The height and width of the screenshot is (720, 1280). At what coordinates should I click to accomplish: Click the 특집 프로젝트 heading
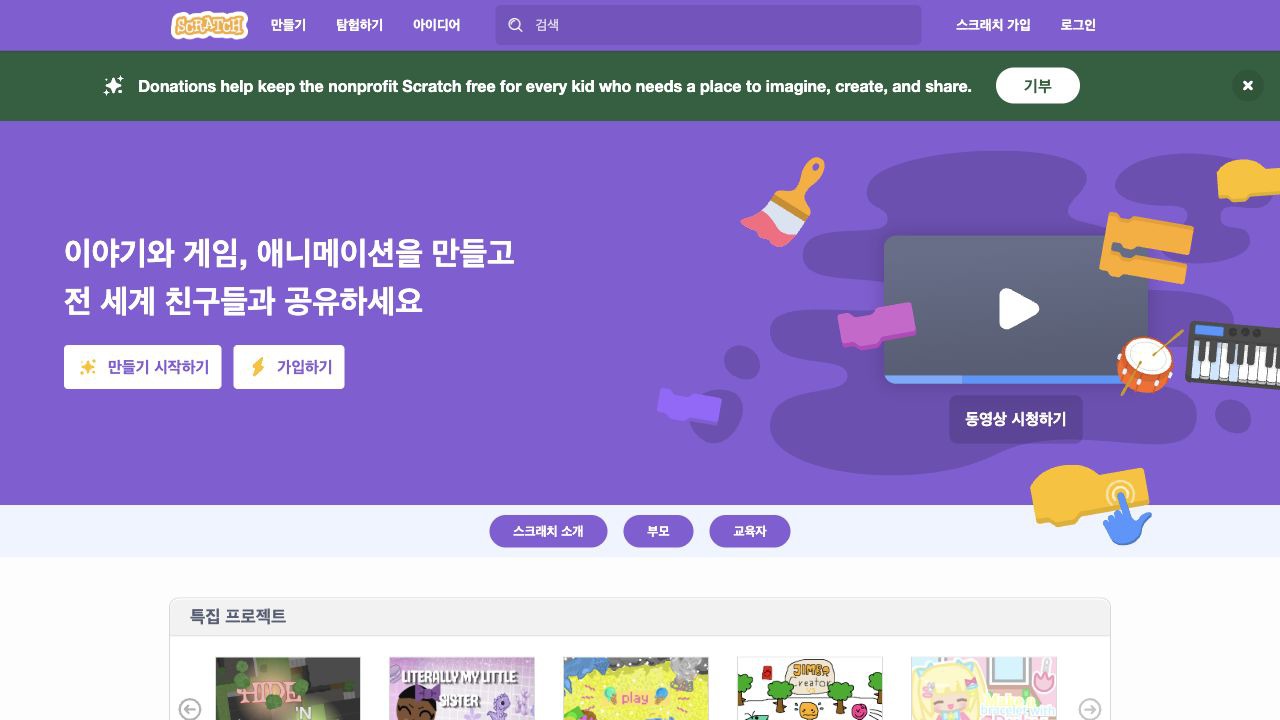[238, 616]
